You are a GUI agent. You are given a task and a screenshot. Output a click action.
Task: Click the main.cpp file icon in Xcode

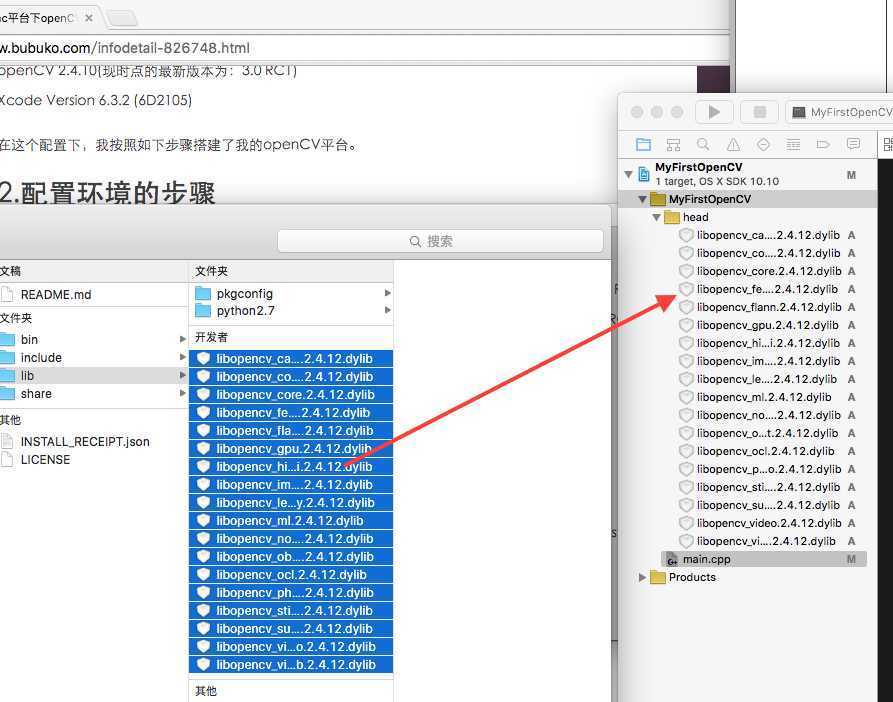[672, 560]
